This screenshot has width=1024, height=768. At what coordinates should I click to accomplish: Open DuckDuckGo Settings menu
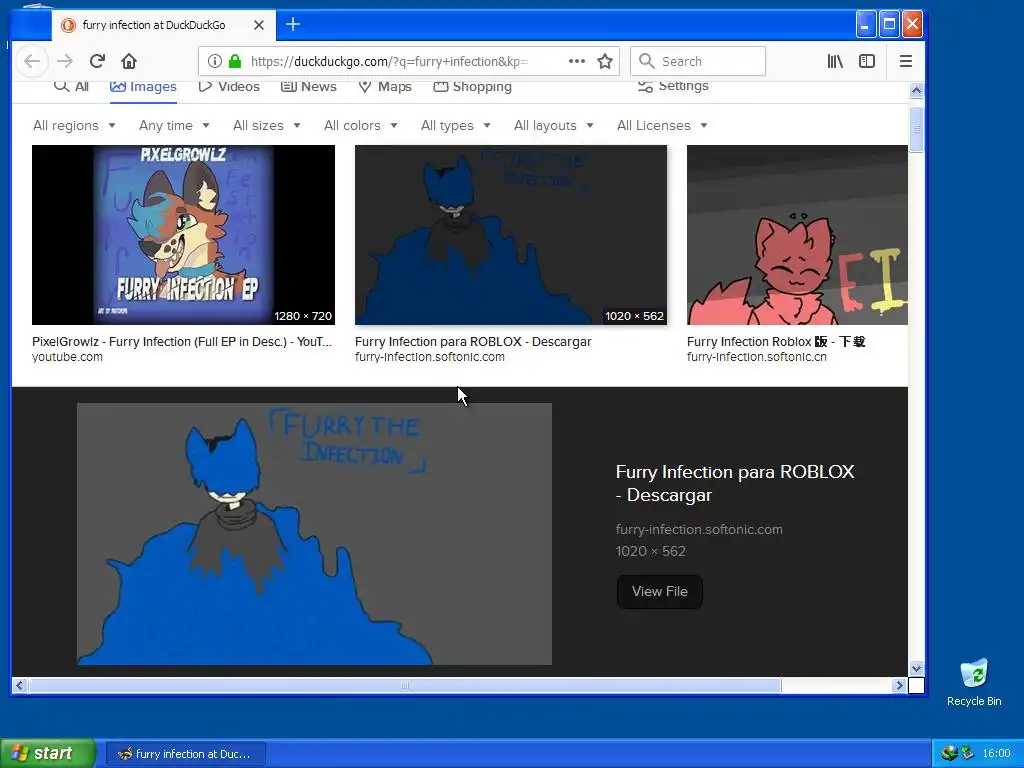(x=673, y=86)
